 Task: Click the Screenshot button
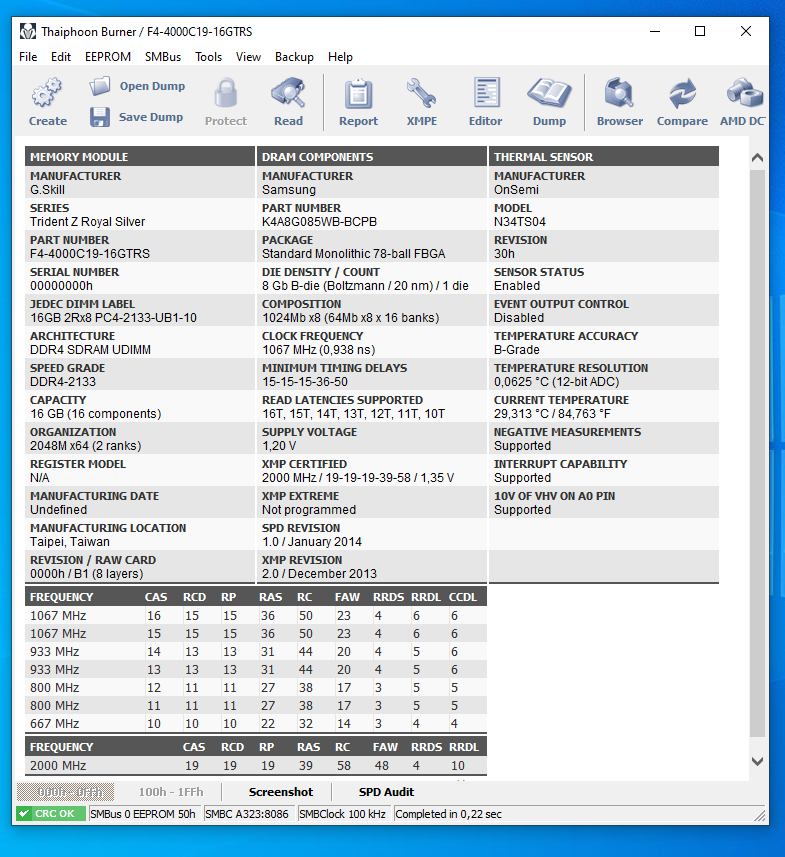[x=281, y=792]
